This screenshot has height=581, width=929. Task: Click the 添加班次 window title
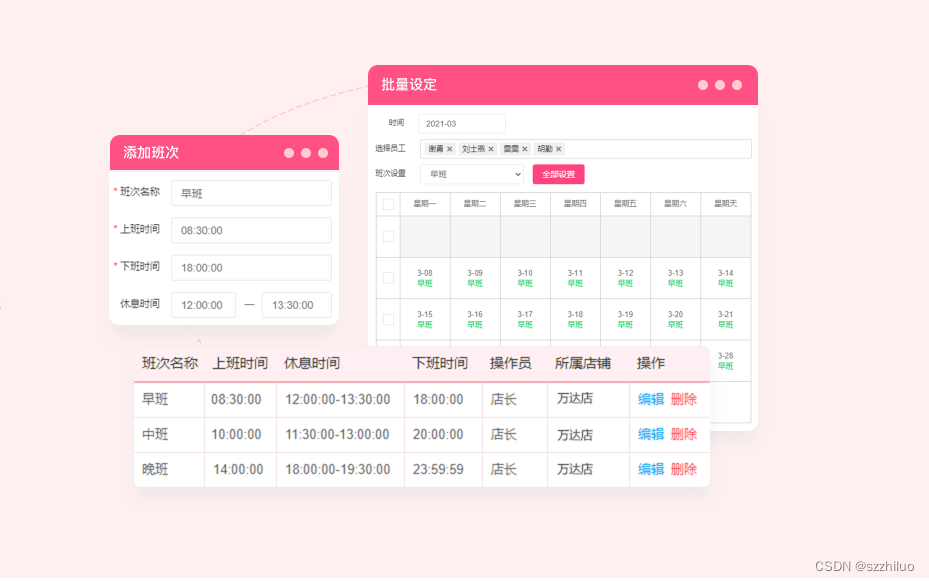(151, 153)
